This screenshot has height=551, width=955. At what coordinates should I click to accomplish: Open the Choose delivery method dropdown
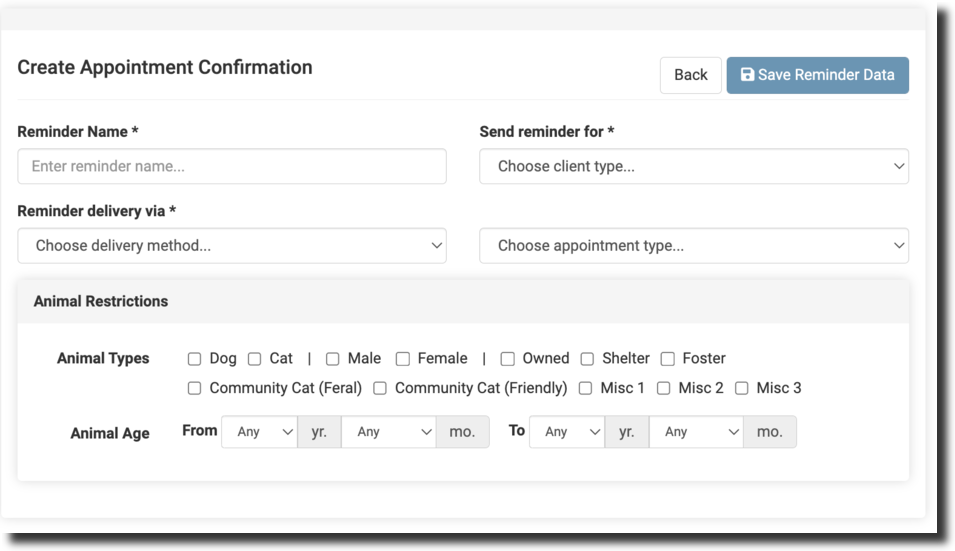click(x=232, y=245)
